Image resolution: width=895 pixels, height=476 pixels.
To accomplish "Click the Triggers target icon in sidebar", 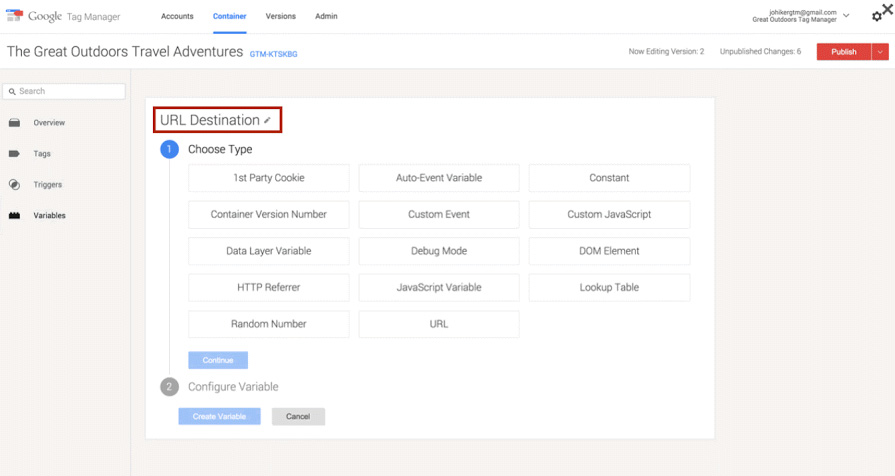I will pyautogui.click(x=14, y=184).
